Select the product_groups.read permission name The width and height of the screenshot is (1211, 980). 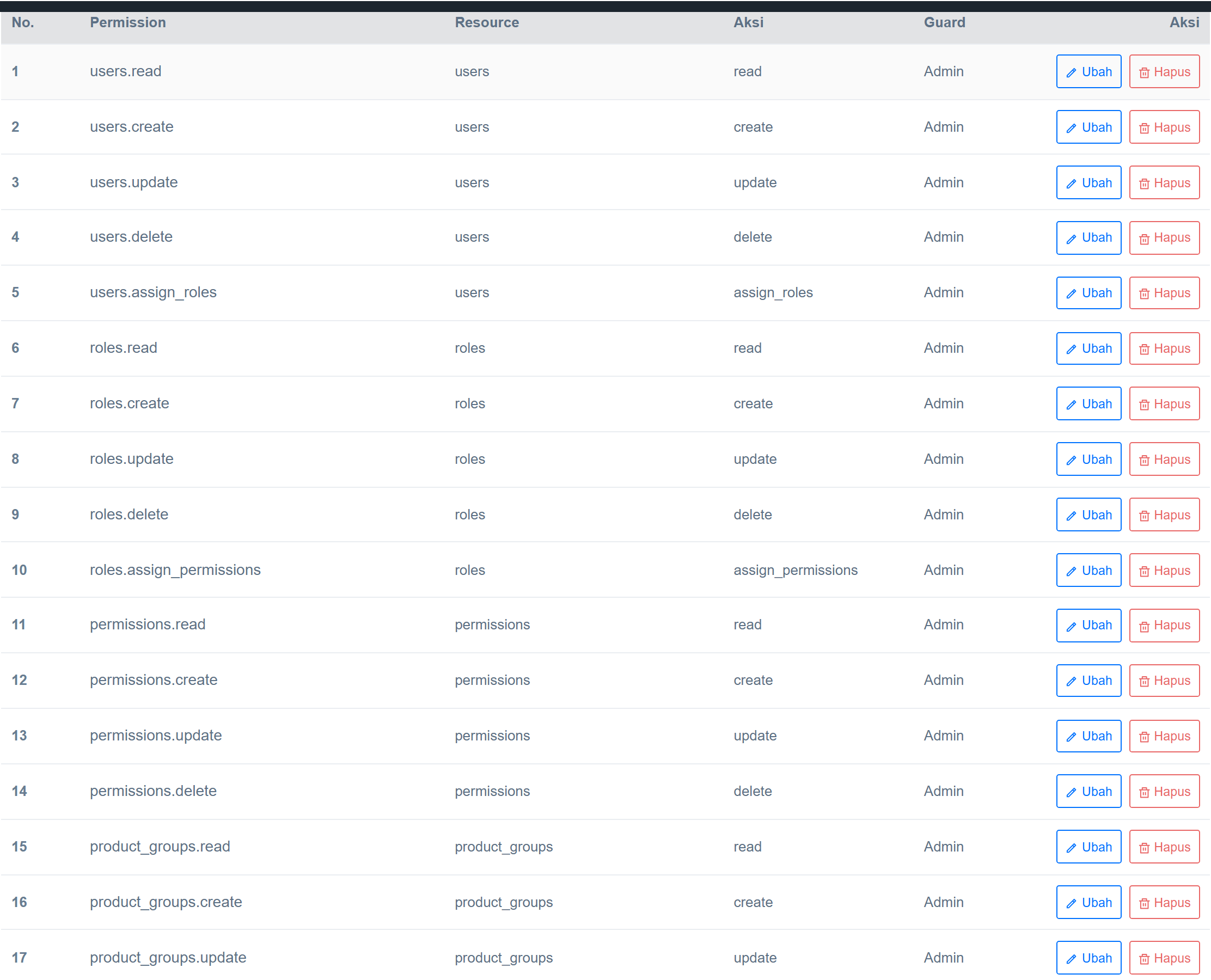160,847
